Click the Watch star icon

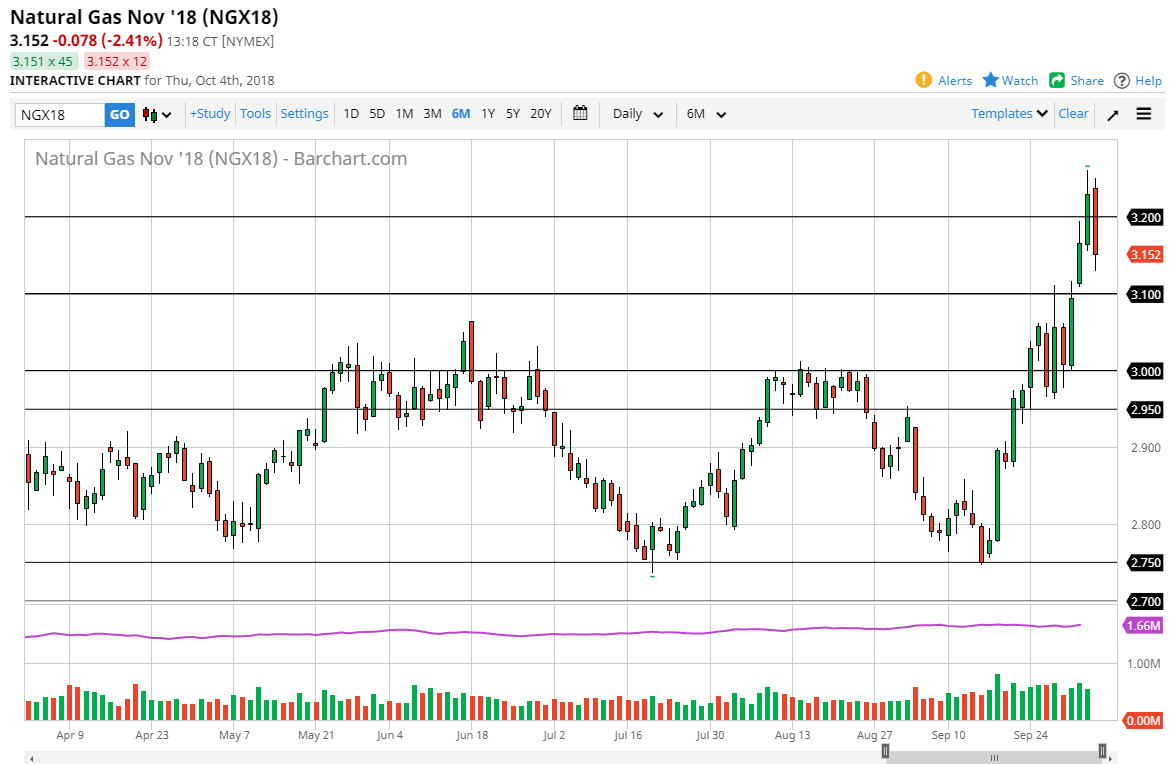[x=991, y=80]
